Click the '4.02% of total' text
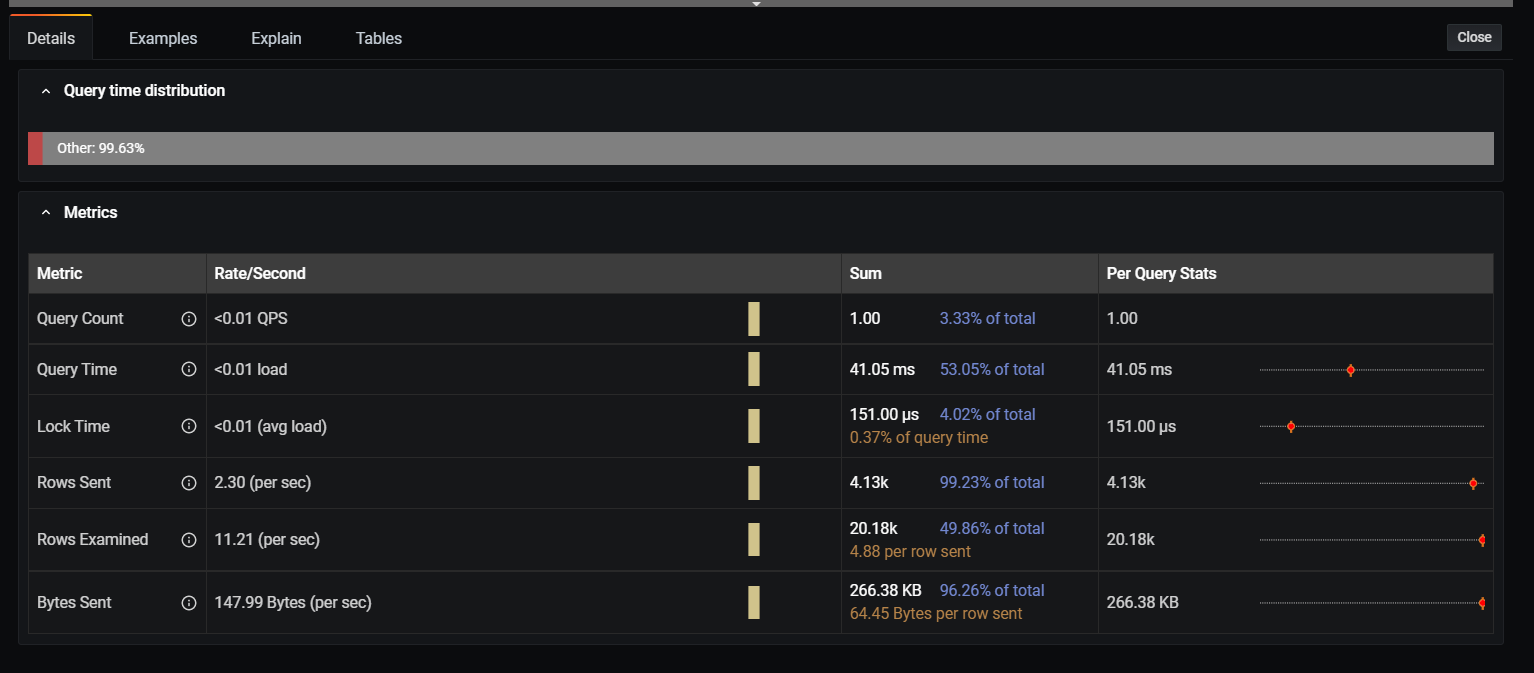 (988, 414)
